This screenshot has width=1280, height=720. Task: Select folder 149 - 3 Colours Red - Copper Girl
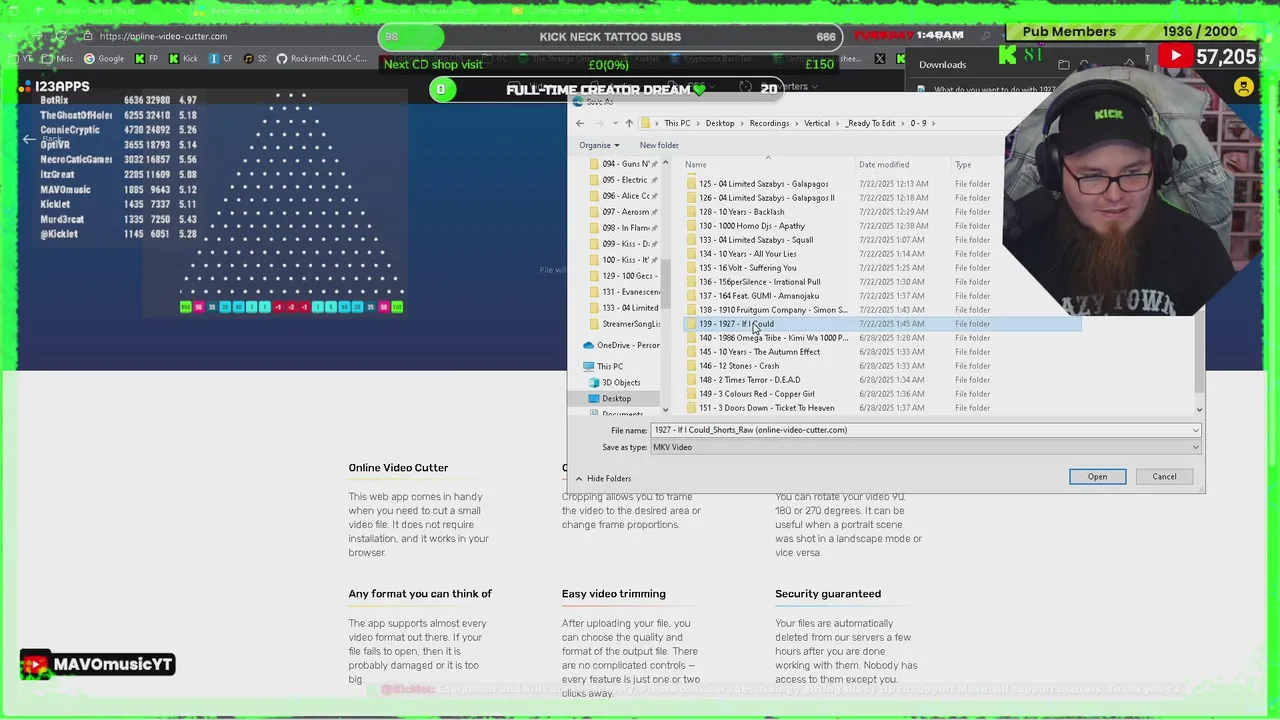756,394
